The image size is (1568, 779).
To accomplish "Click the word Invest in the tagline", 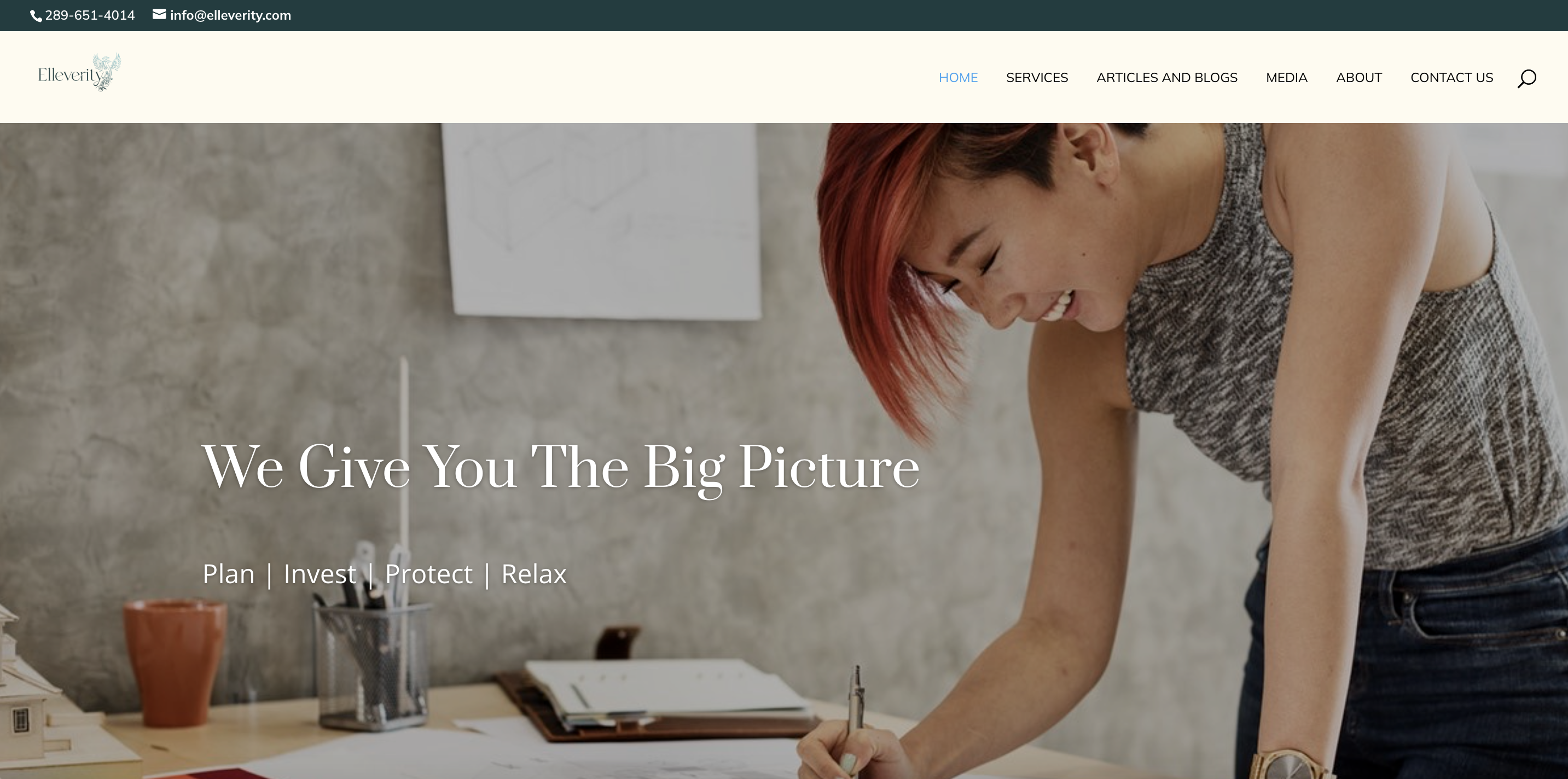I will tap(320, 574).
